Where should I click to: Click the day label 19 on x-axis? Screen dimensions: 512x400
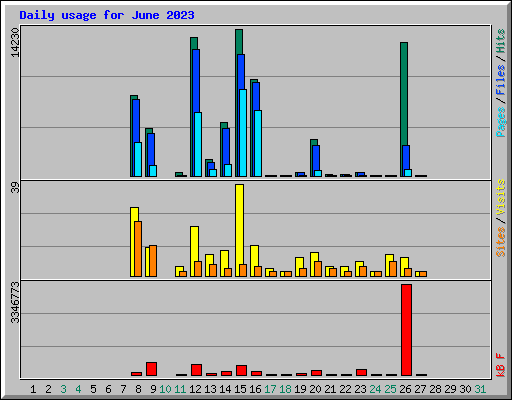tap(300, 389)
